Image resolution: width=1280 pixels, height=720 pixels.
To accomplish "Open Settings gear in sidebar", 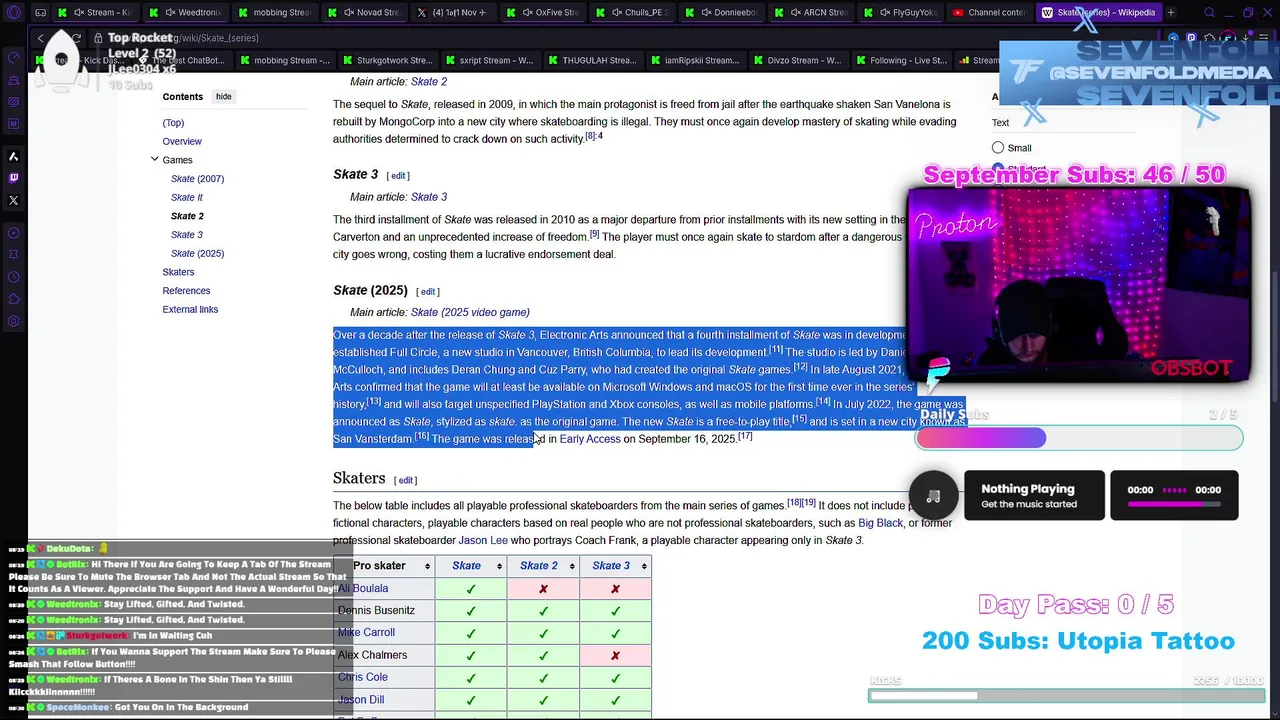I will point(14,321).
